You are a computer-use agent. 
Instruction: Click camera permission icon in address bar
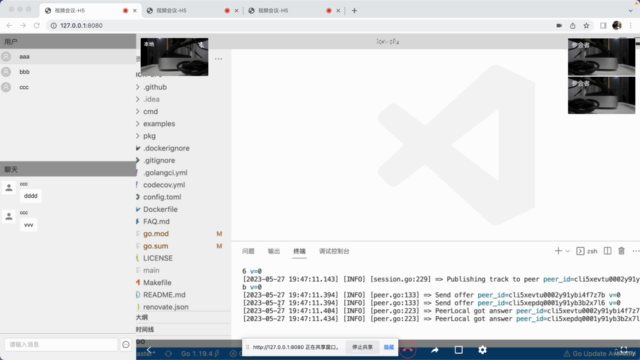point(559,25)
